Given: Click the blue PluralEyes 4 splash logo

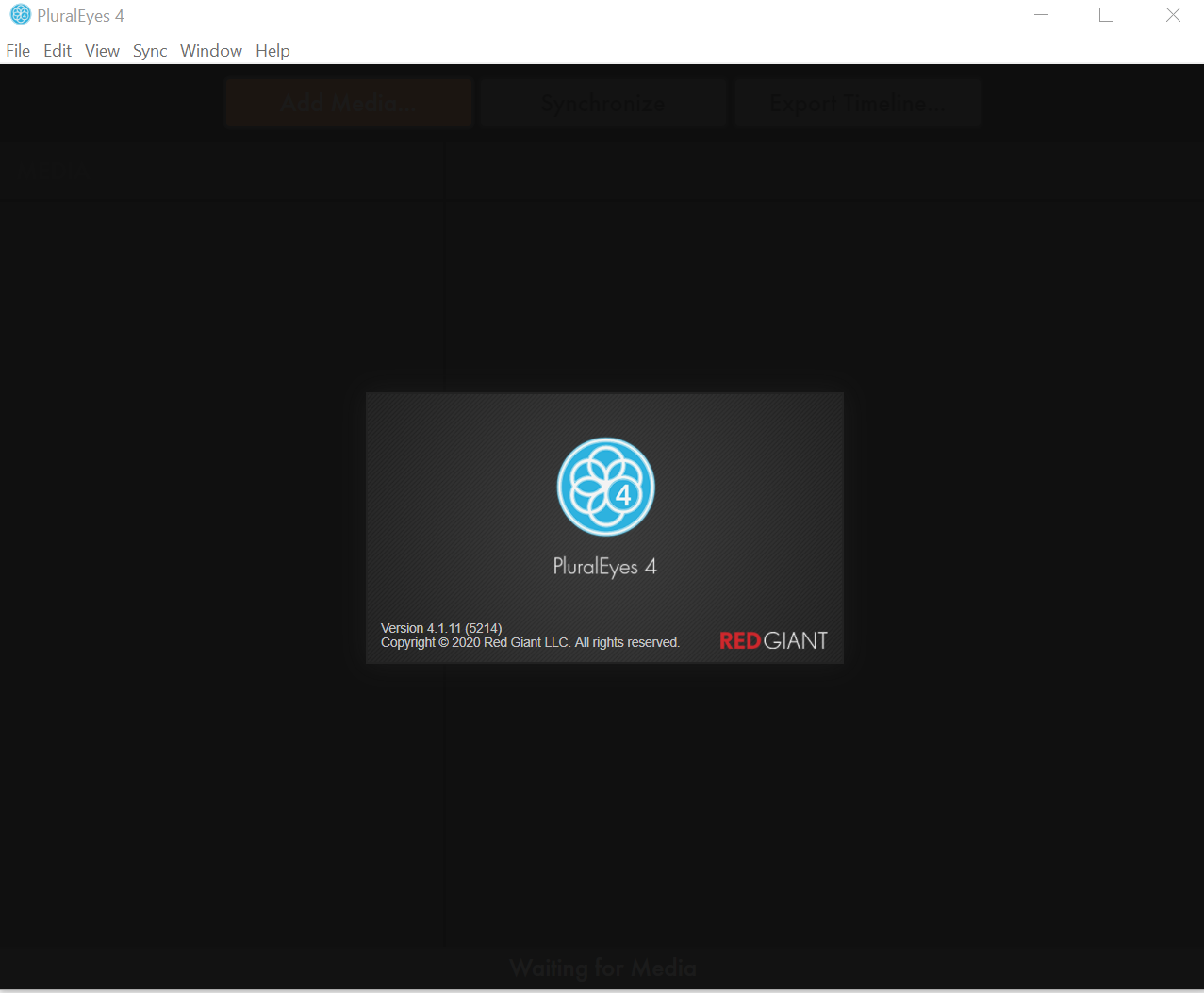Looking at the screenshot, I should [x=605, y=487].
